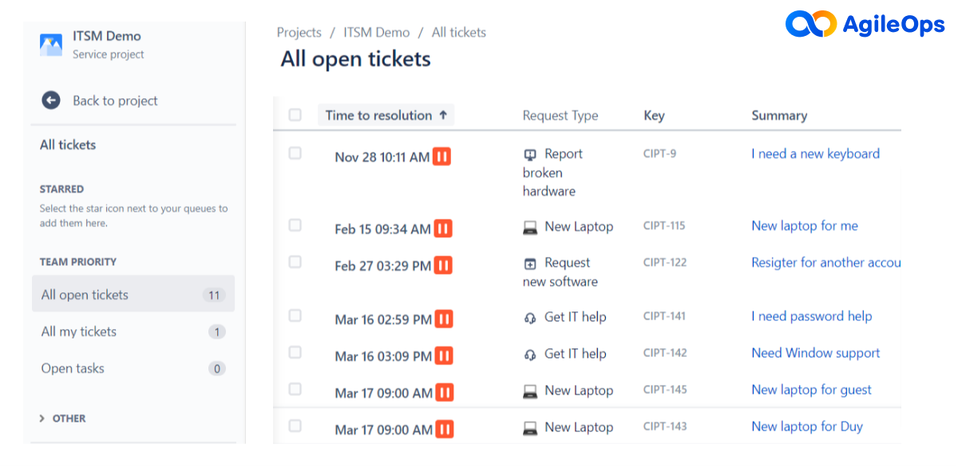This screenshot has height=468, width=958.
Task: Select the All my tickets queue
Action: pos(79,332)
